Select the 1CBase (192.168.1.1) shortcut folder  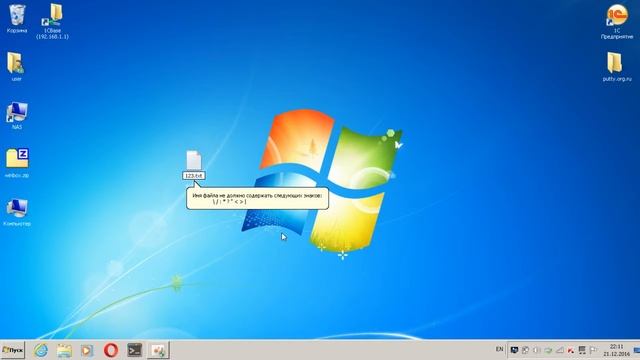coord(52,21)
